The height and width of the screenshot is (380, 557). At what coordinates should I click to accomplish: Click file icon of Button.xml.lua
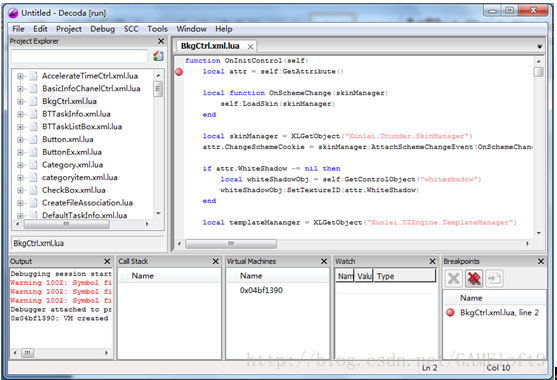(33, 139)
